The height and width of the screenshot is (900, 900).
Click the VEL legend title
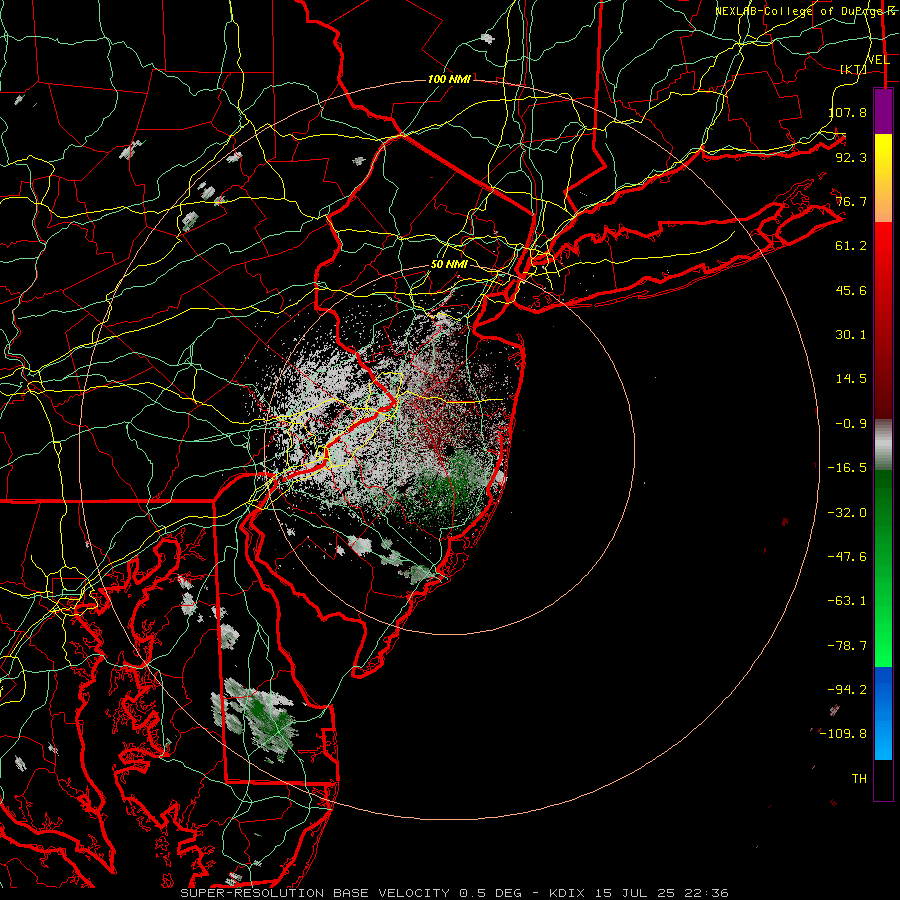point(878,60)
